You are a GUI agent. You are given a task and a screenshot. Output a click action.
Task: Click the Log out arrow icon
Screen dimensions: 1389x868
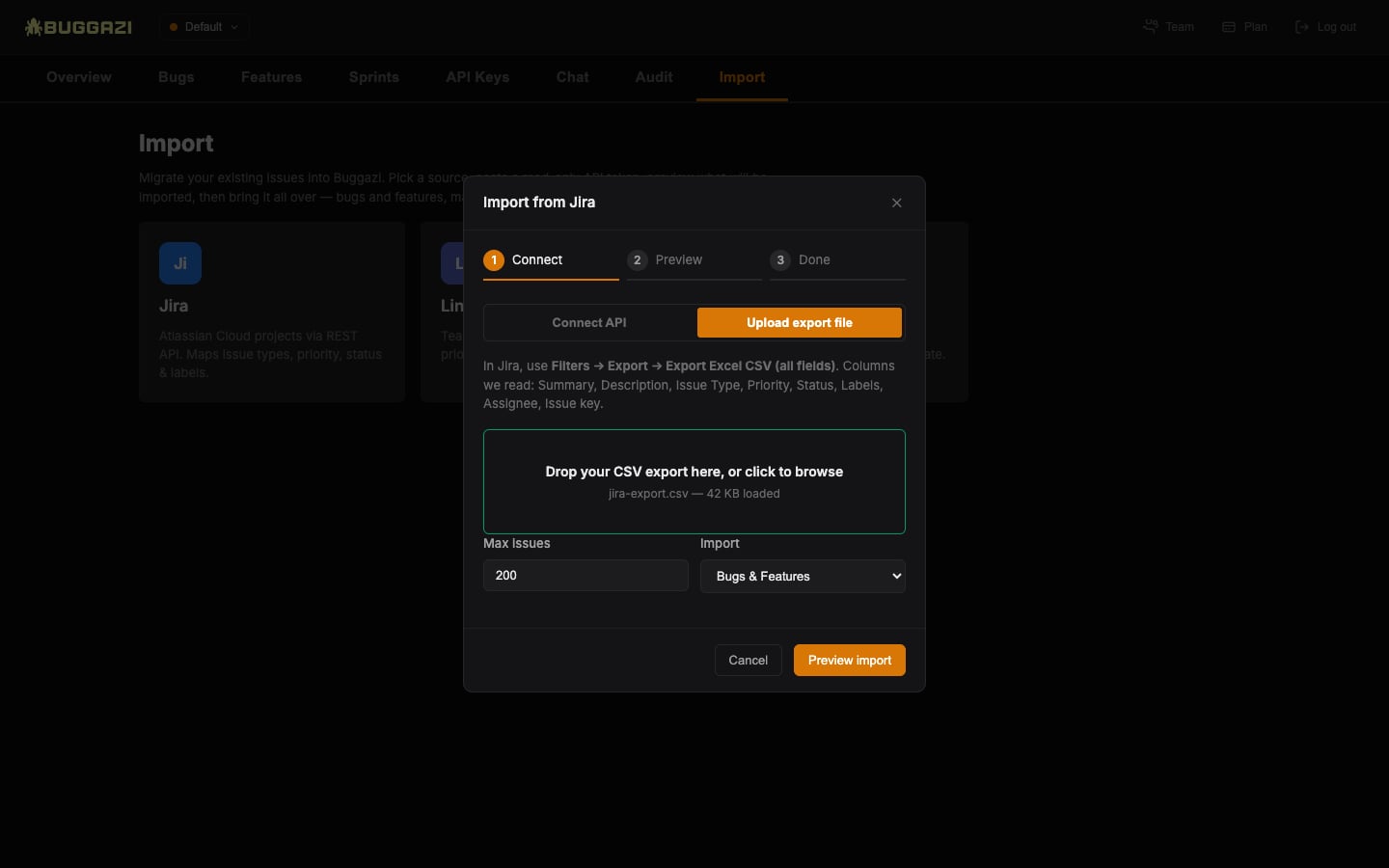[x=1302, y=27]
